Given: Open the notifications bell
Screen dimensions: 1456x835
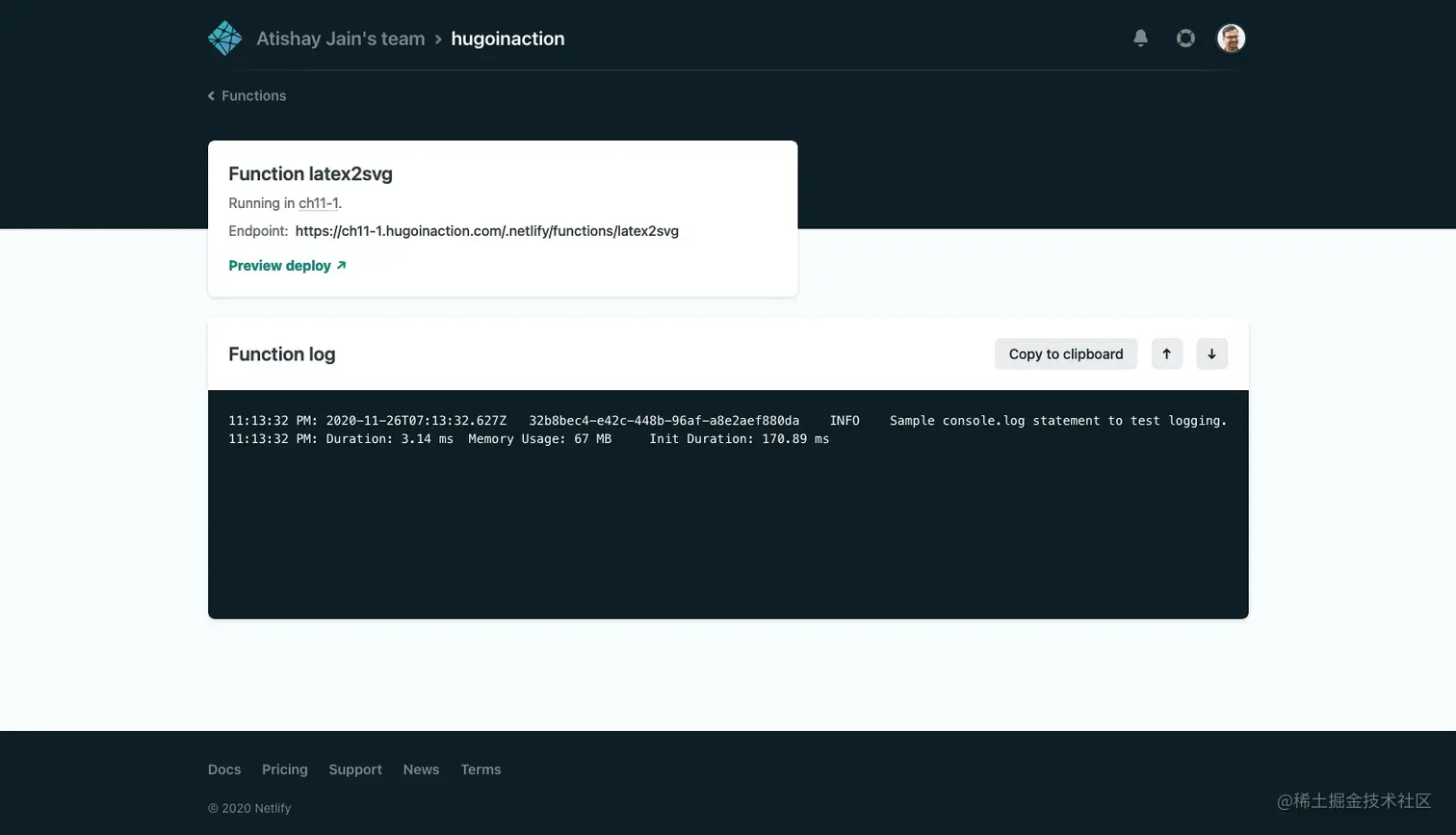Looking at the screenshot, I should click(x=1140, y=39).
